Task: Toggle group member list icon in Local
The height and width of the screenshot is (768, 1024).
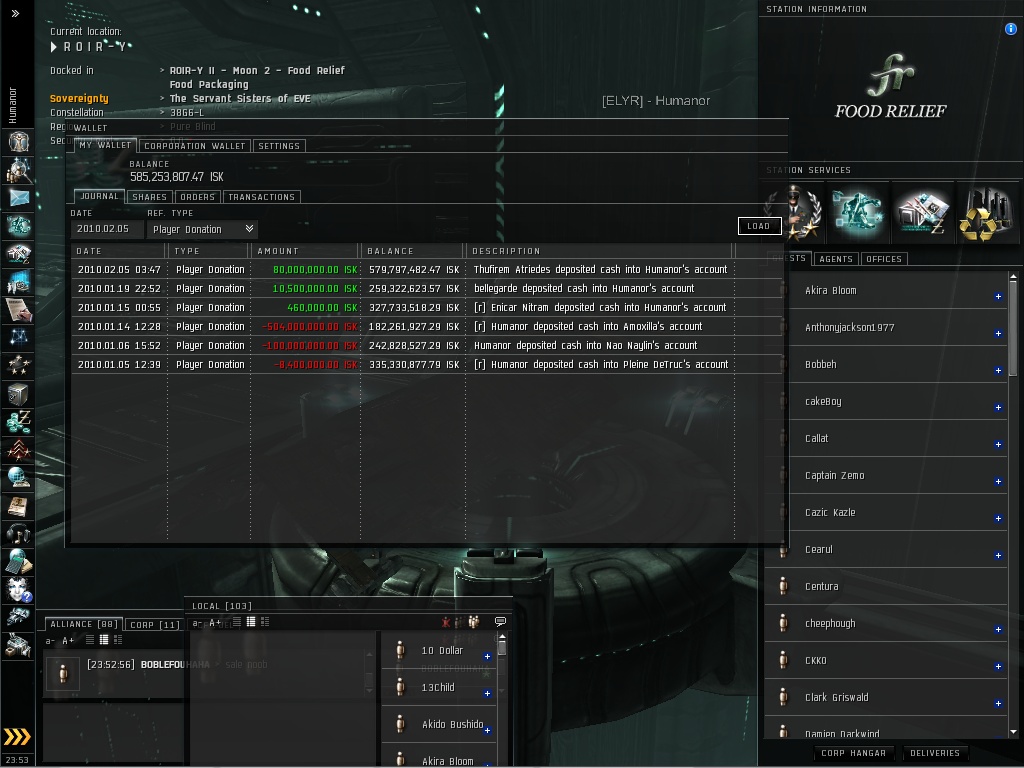Action: [474, 622]
